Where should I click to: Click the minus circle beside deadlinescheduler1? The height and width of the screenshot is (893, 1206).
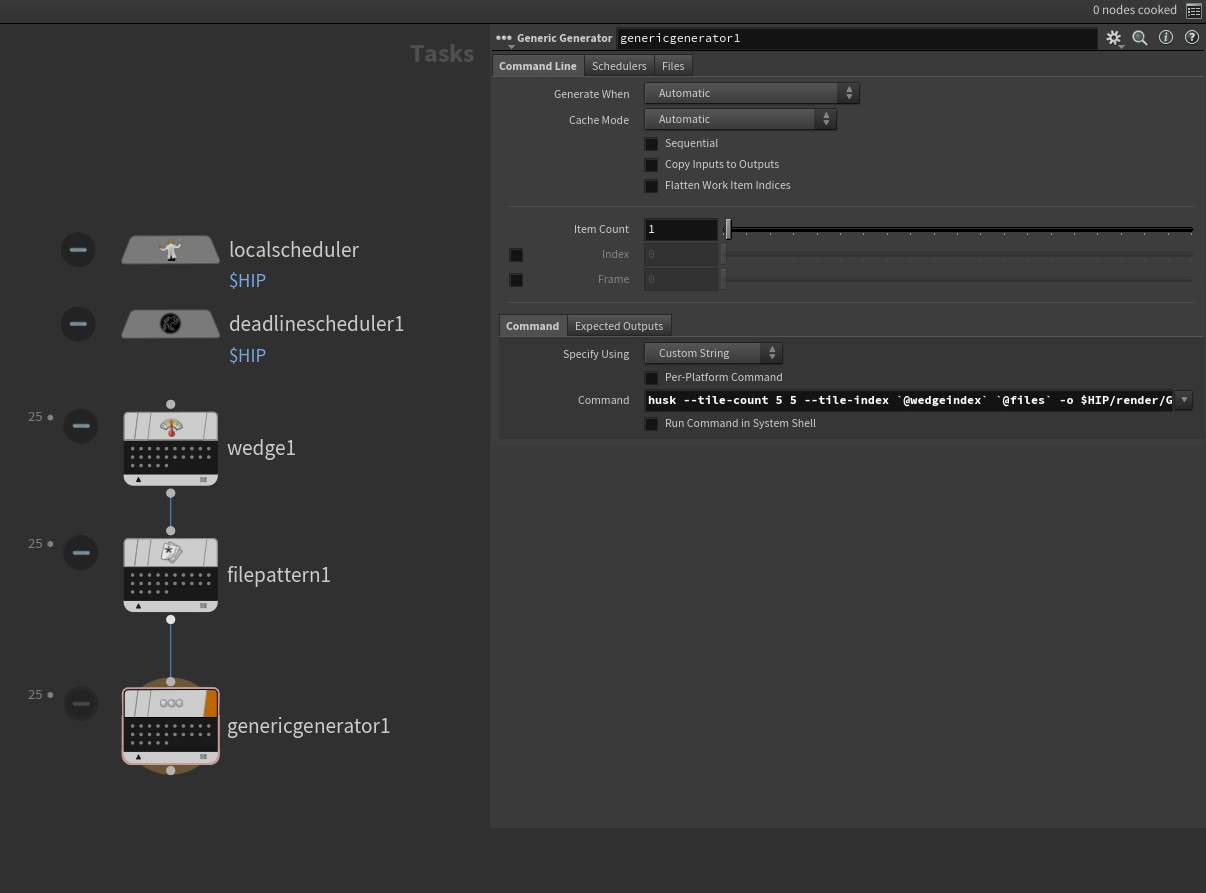(x=78, y=324)
